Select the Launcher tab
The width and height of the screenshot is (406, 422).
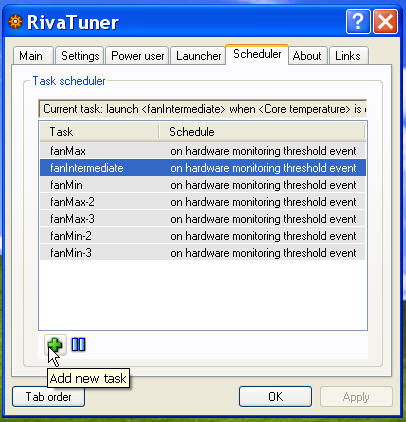(x=198, y=56)
